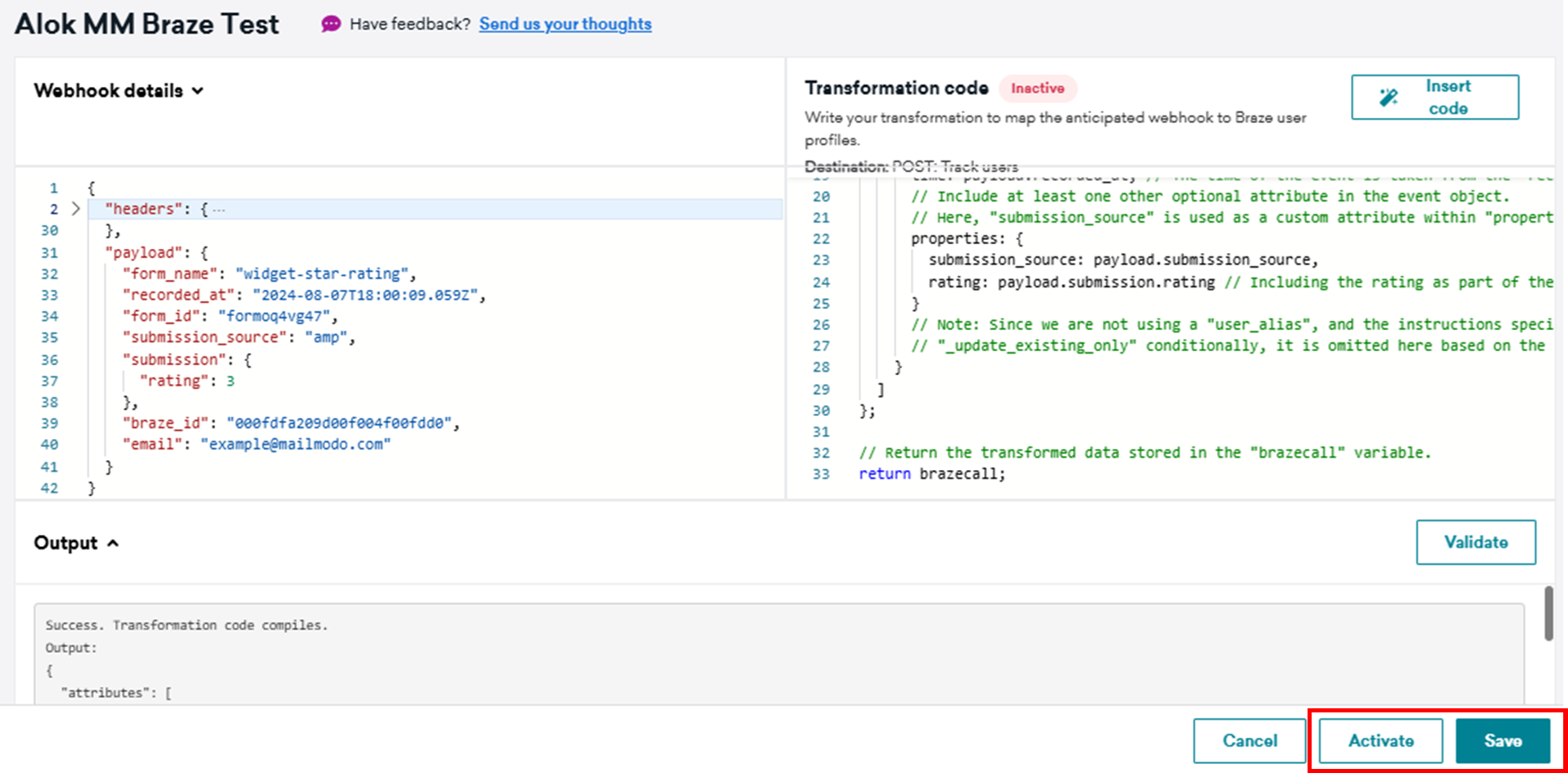Viewport: 1568px width, 773px height.
Task: Click the "Include at least one other" comment line
Action: pyautogui.click(x=1210, y=196)
